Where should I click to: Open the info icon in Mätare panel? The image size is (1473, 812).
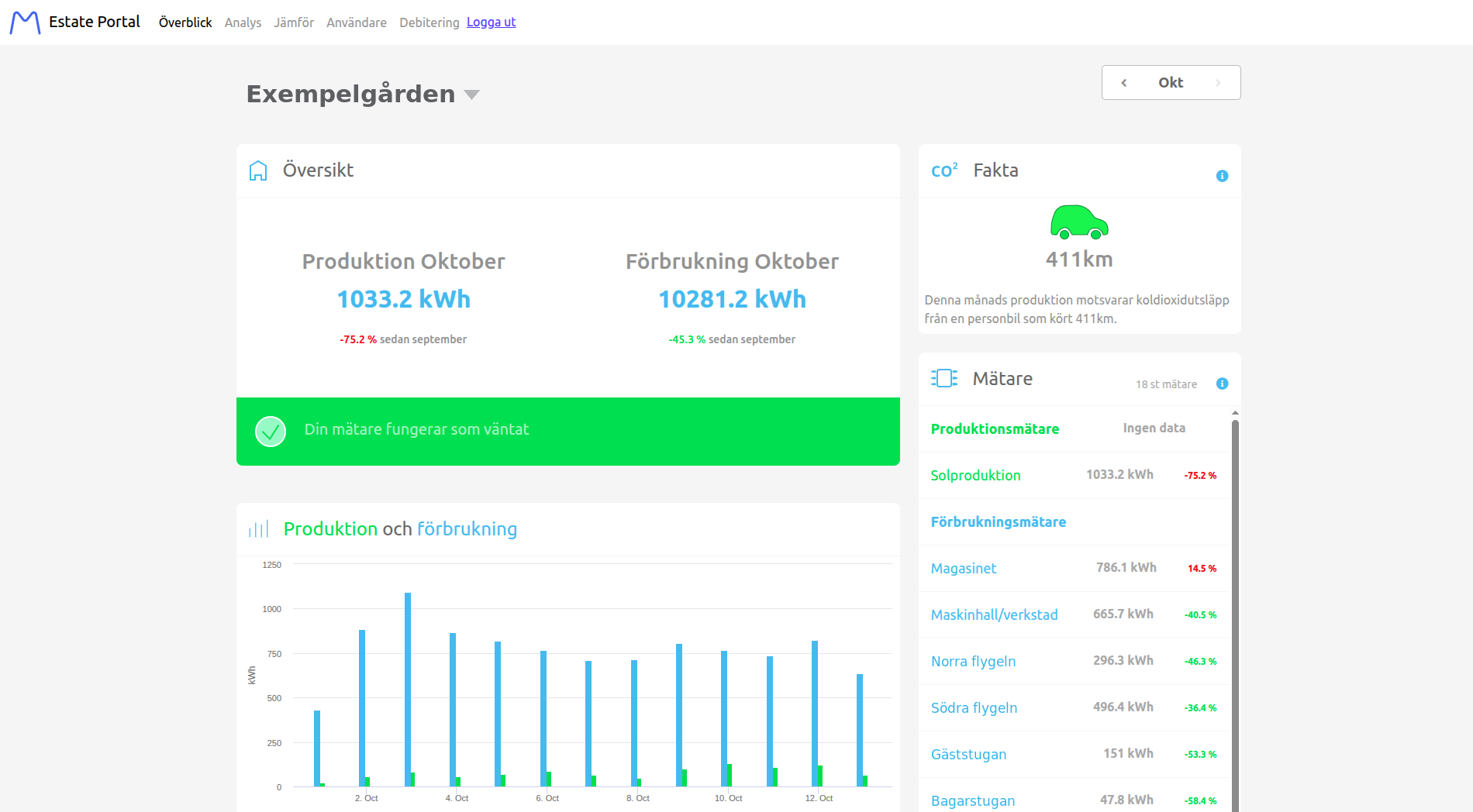click(1222, 384)
